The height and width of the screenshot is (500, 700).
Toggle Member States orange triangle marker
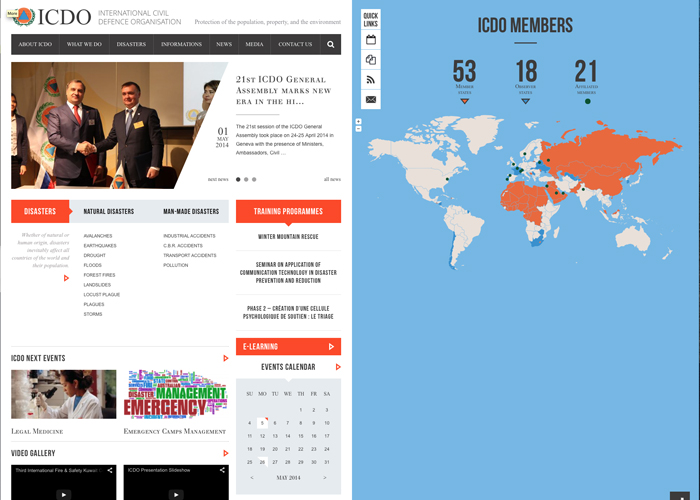(464, 101)
